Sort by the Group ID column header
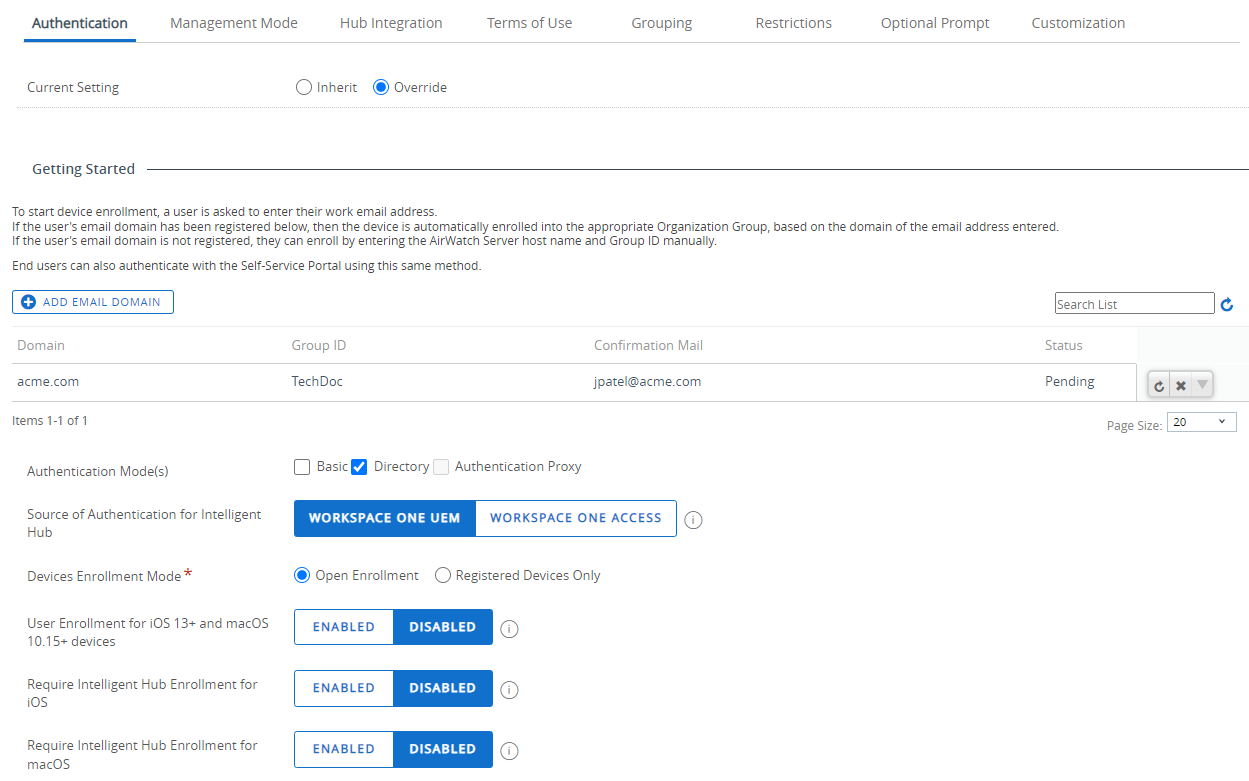 pos(319,345)
